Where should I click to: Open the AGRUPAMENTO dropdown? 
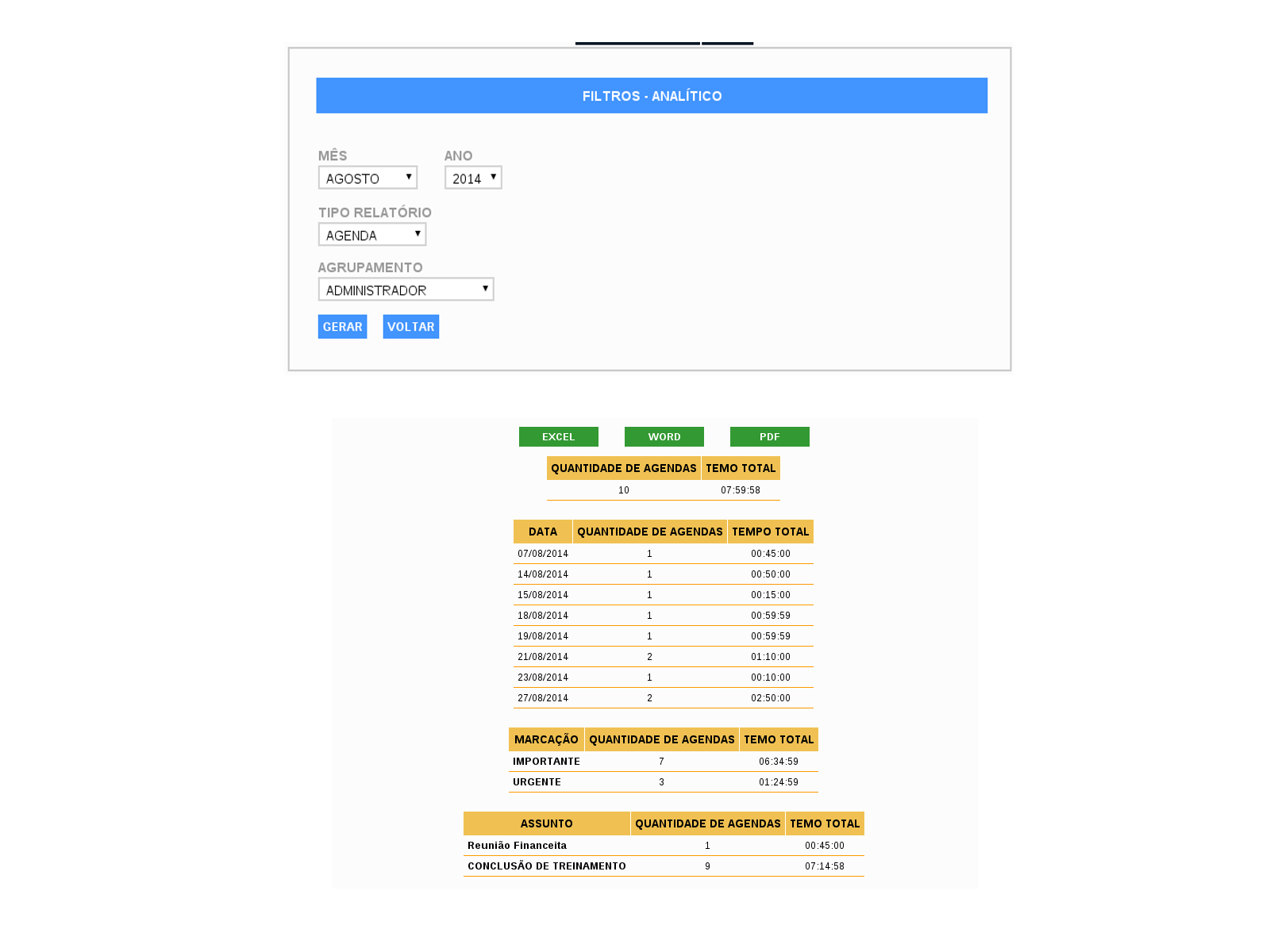(406, 290)
